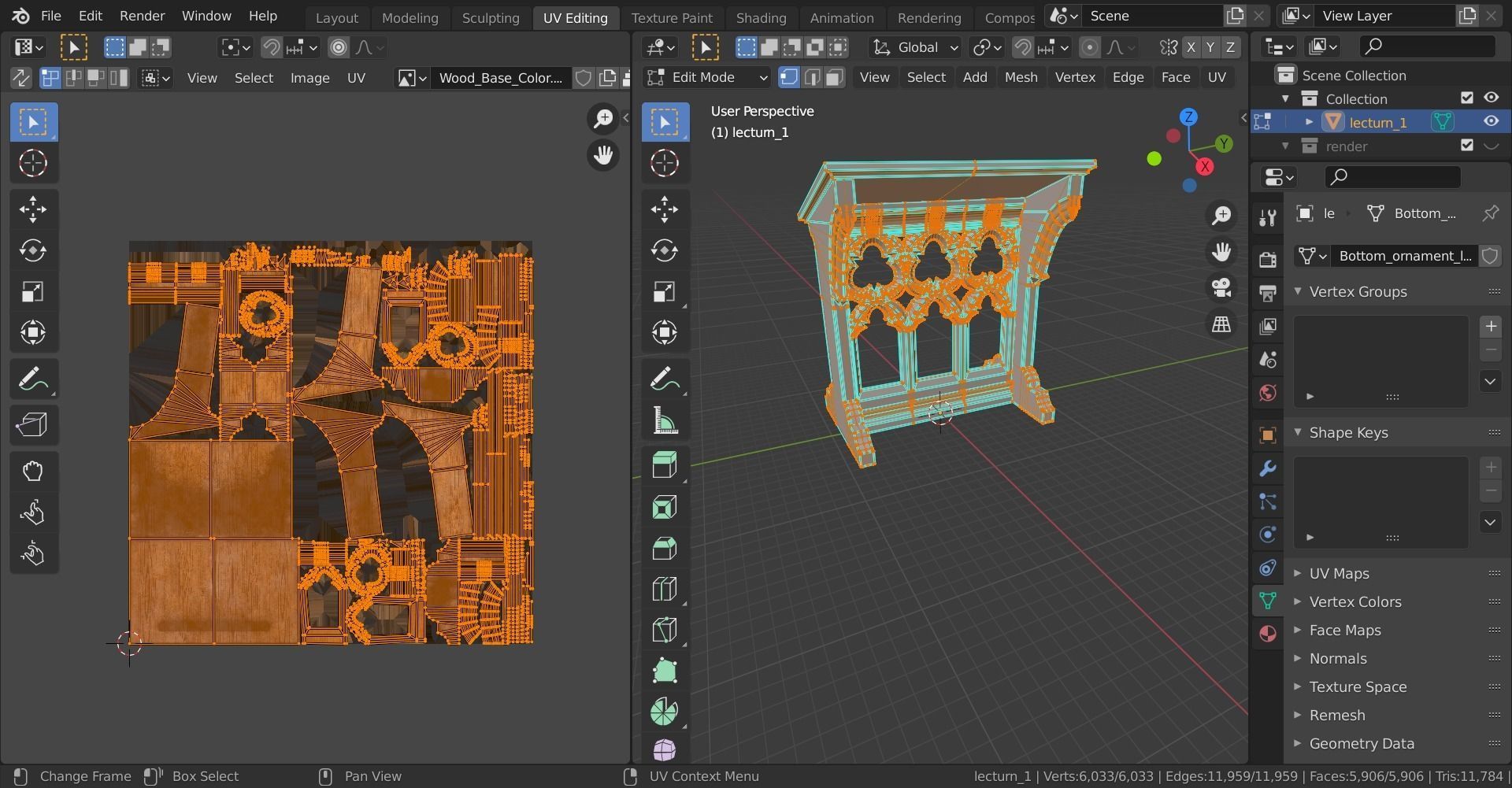1512x788 pixels.
Task: Select the Cursor tool in UV editor
Action: tap(33, 163)
